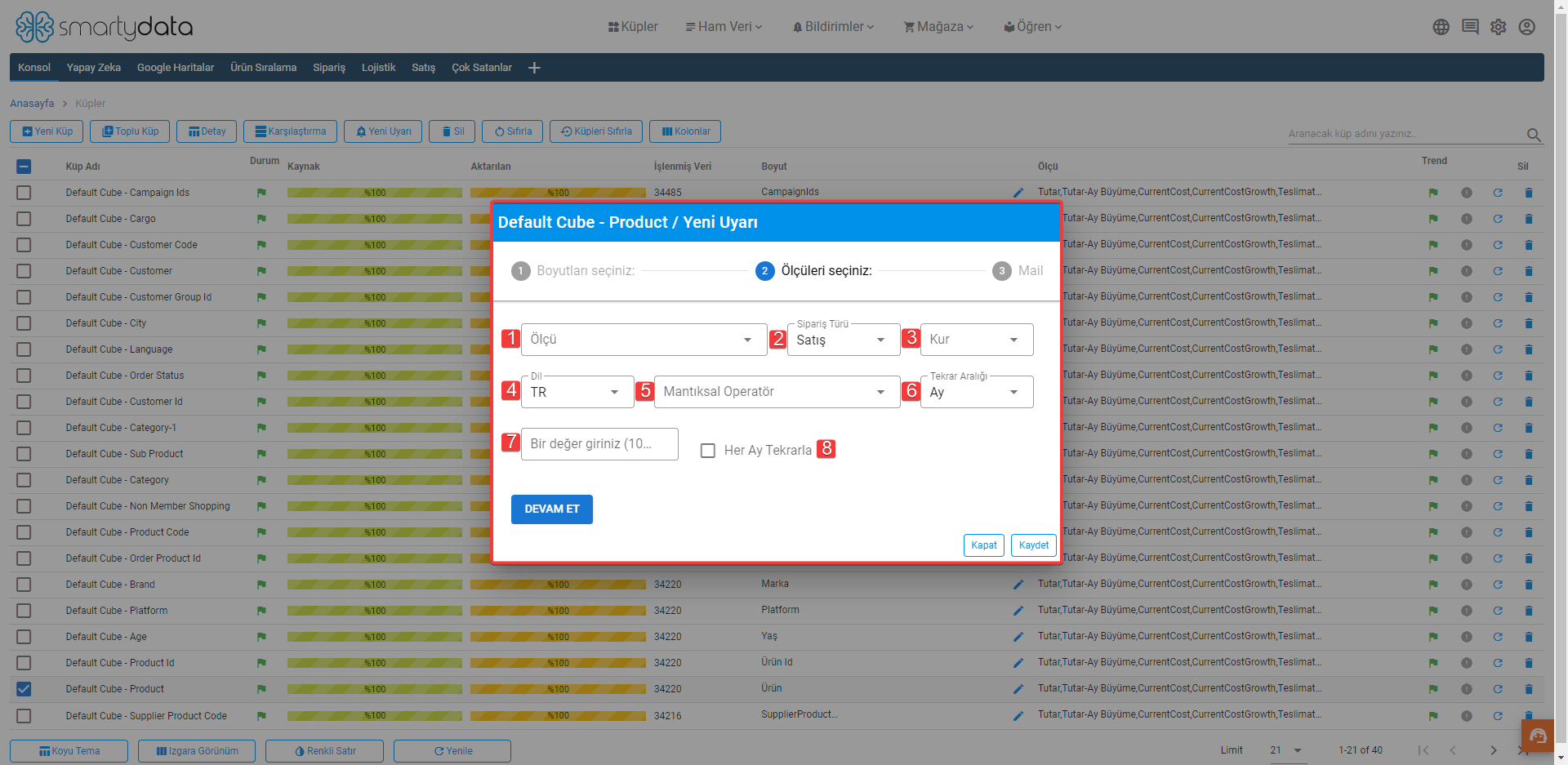Show info for Order Status cube
Image resolution: width=1568 pixels, height=765 pixels.
tap(1467, 376)
